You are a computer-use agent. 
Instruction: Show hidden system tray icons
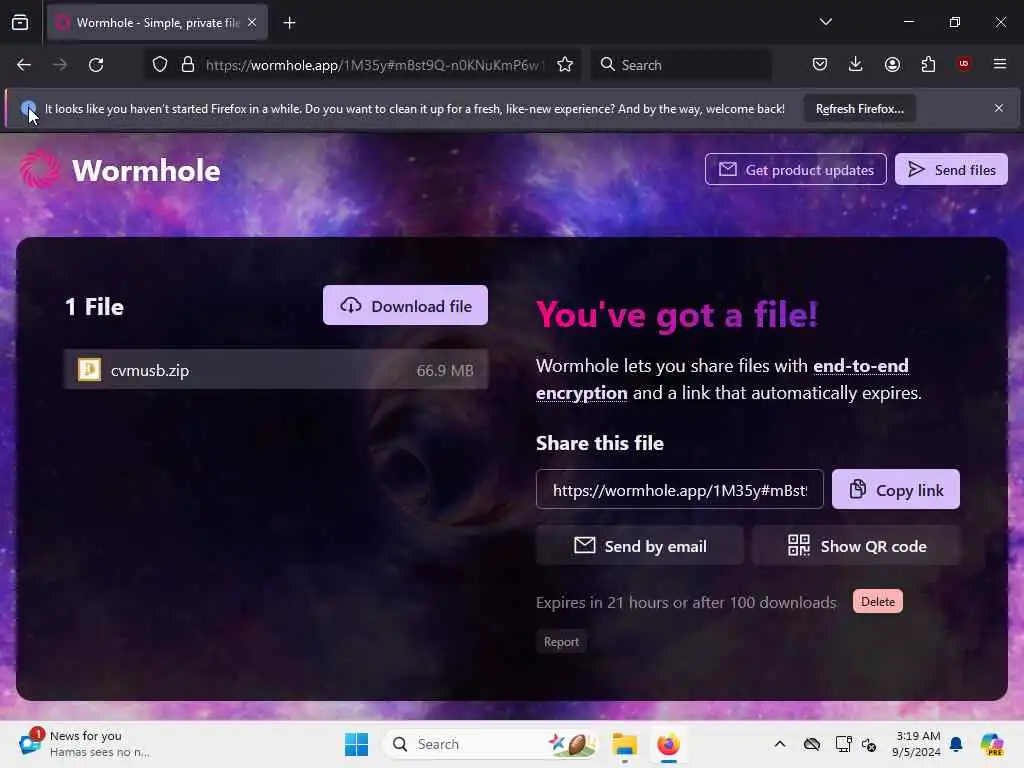point(780,744)
